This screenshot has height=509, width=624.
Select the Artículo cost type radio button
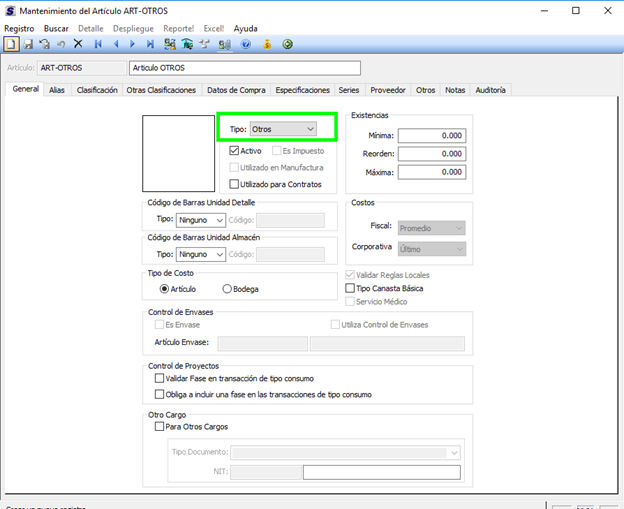[164, 289]
